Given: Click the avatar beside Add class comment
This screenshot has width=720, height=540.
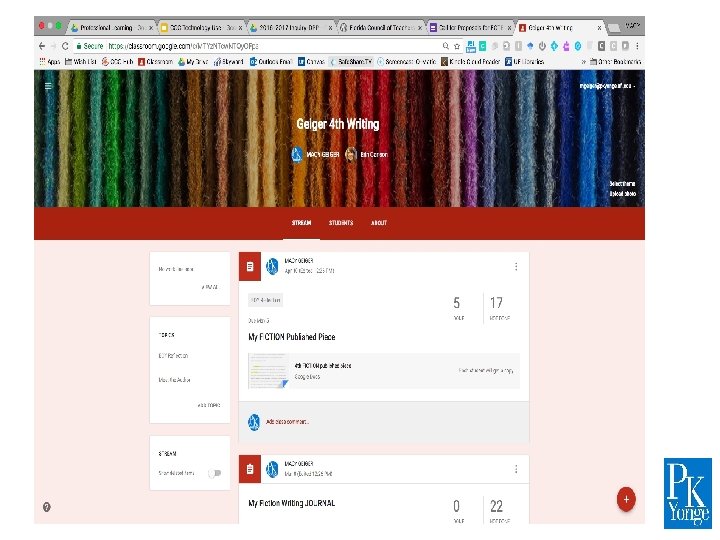Looking at the screenshot, I should coord(254,422).
